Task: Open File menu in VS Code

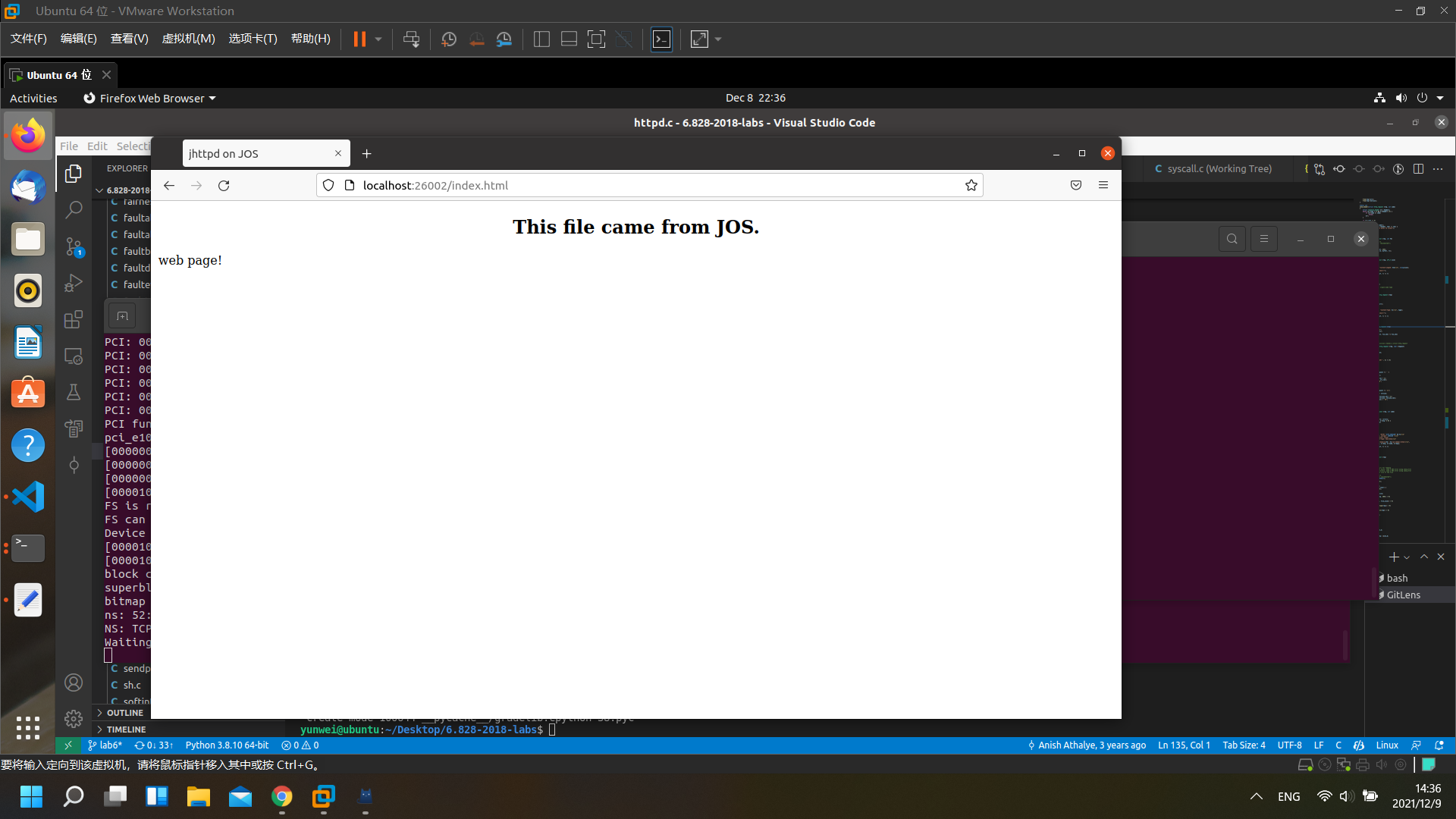Action: [x=69, y=146]
